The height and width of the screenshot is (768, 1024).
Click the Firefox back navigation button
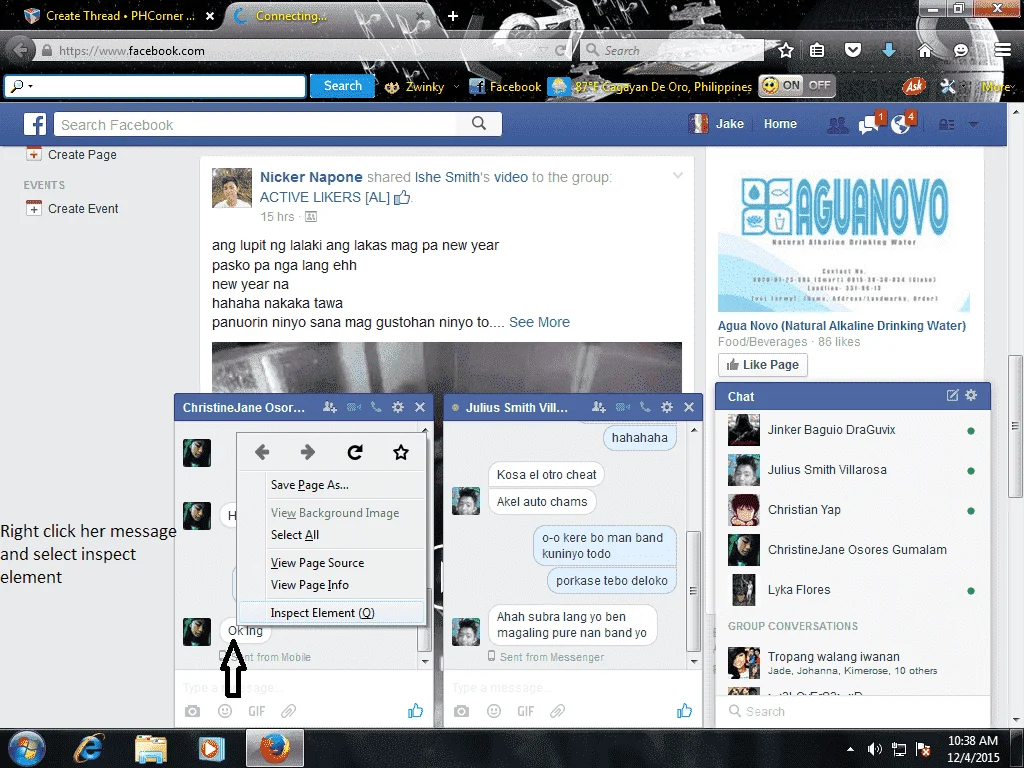pyautogui.click(x=20, y=50)
